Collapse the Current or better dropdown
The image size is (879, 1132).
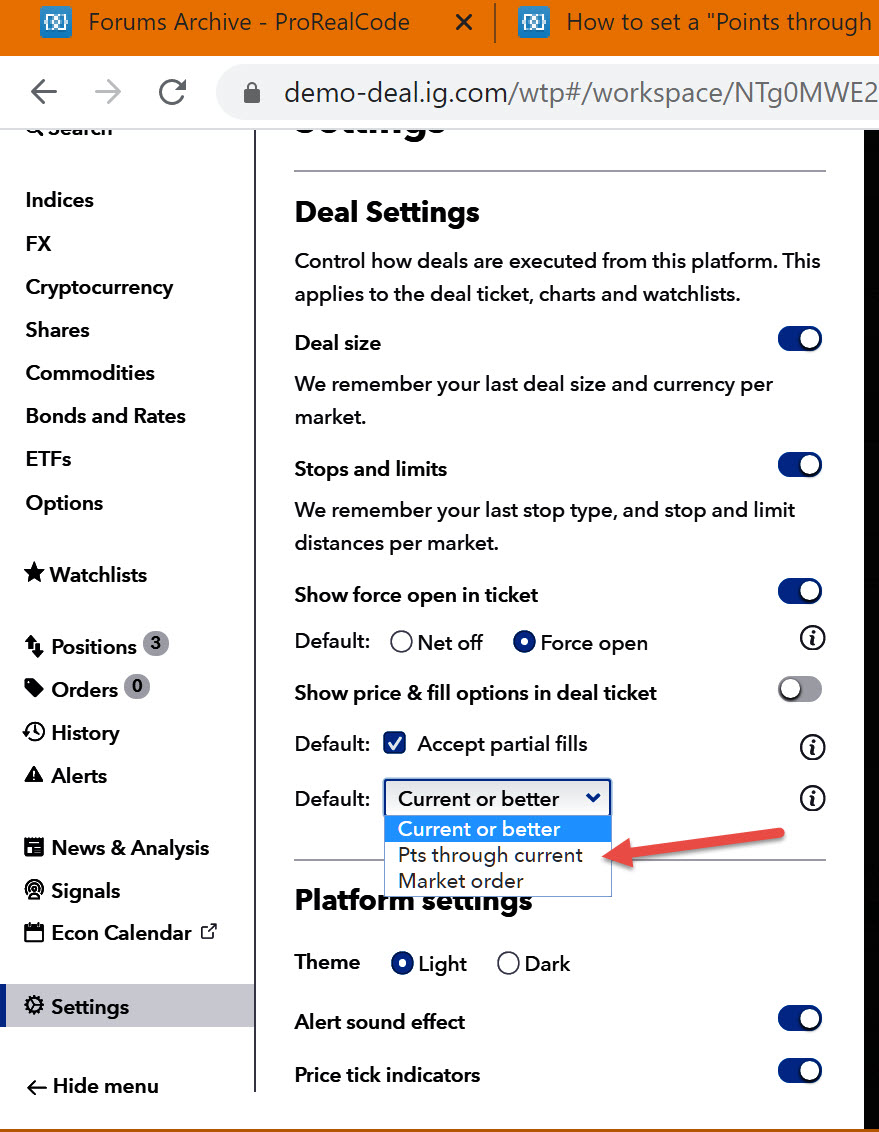tap(498, 799)
